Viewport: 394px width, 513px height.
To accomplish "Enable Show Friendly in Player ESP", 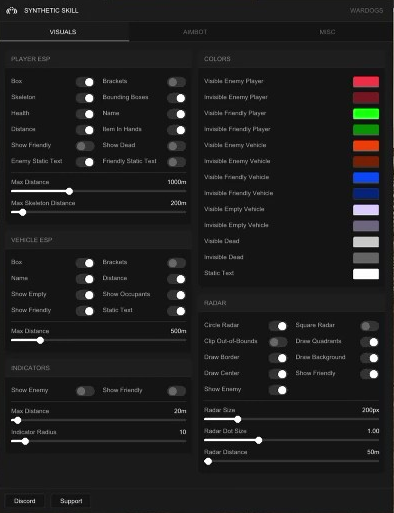I will click(85, 146).
